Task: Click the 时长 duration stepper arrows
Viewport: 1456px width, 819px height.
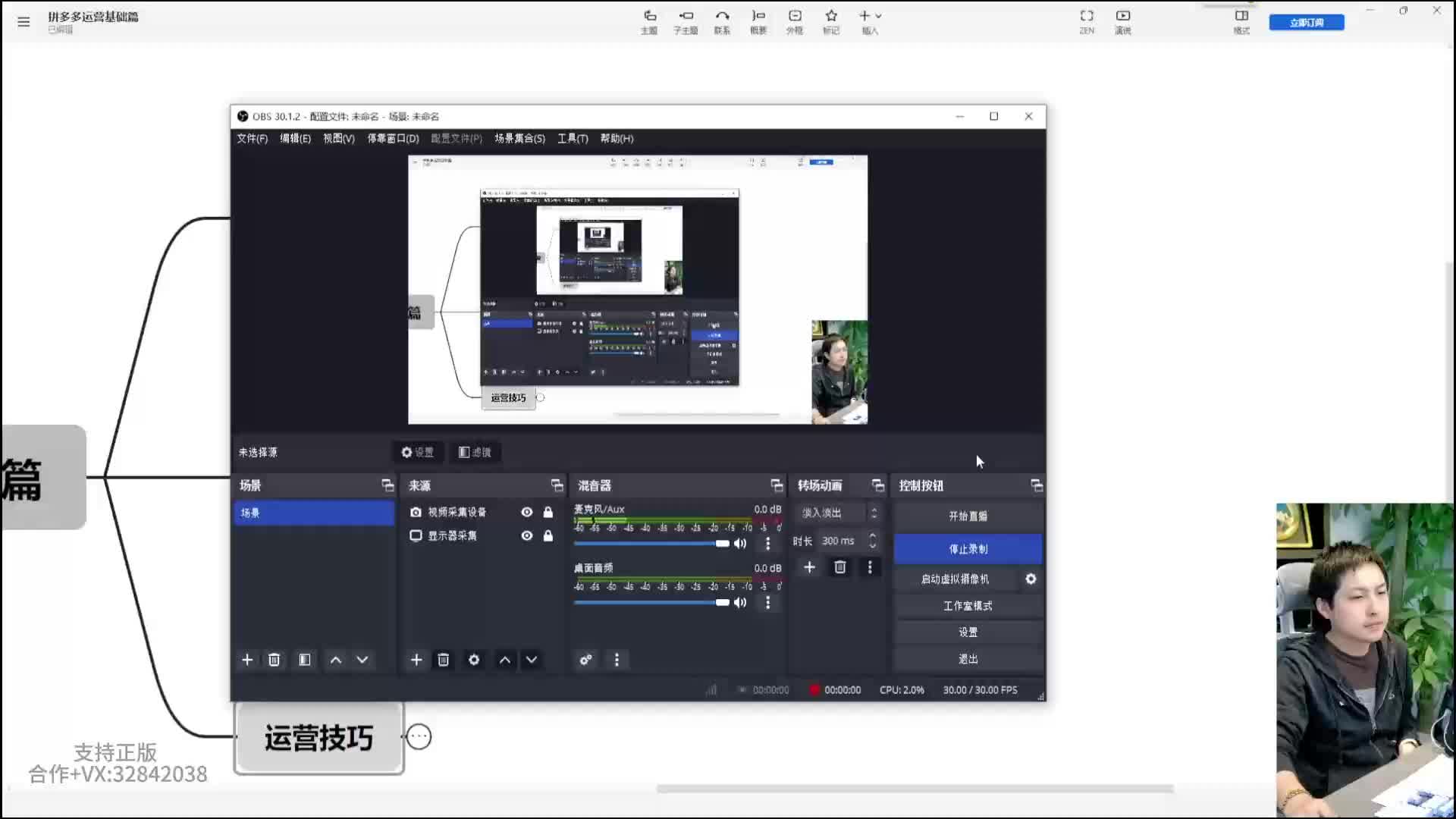Action: coord(873,541)
